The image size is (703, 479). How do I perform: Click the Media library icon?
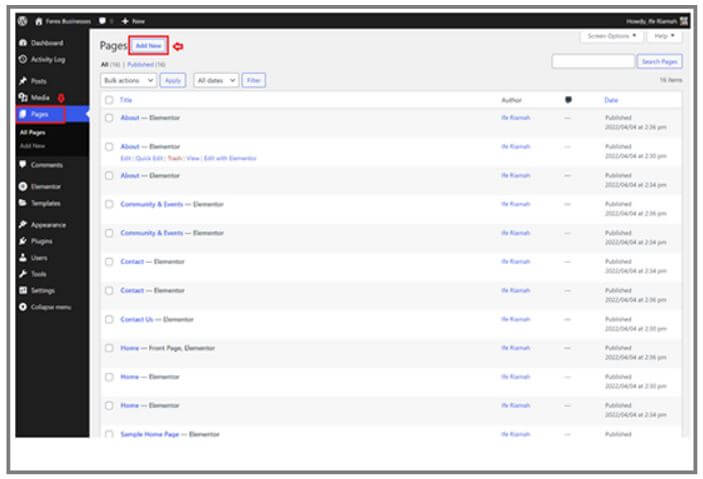tap(23, 97)
